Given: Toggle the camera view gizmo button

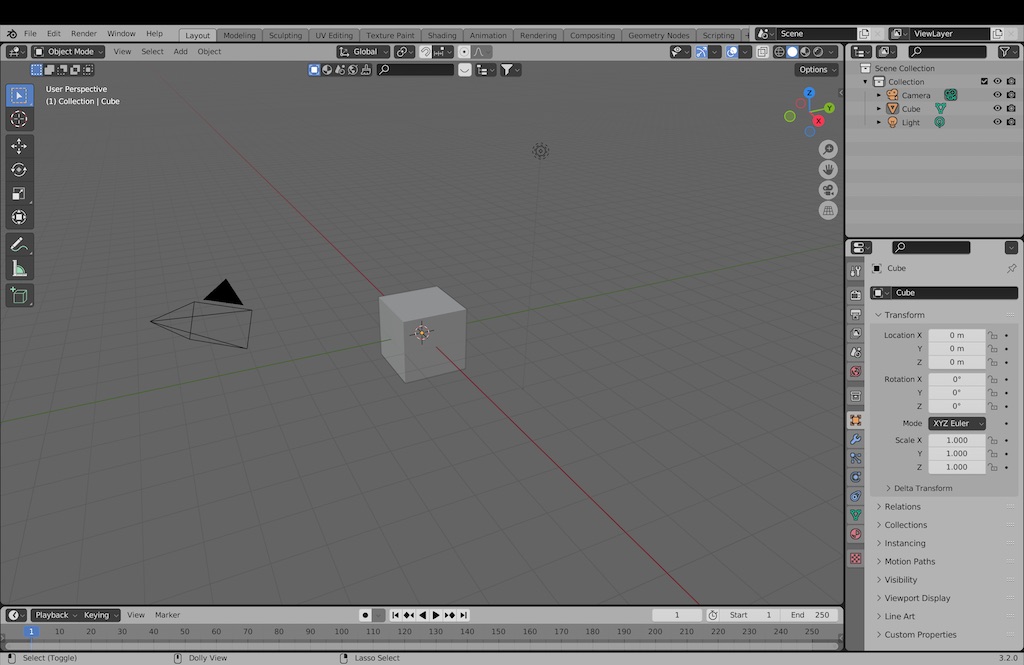Looking at the screenshot, I should tap(828, 190).
